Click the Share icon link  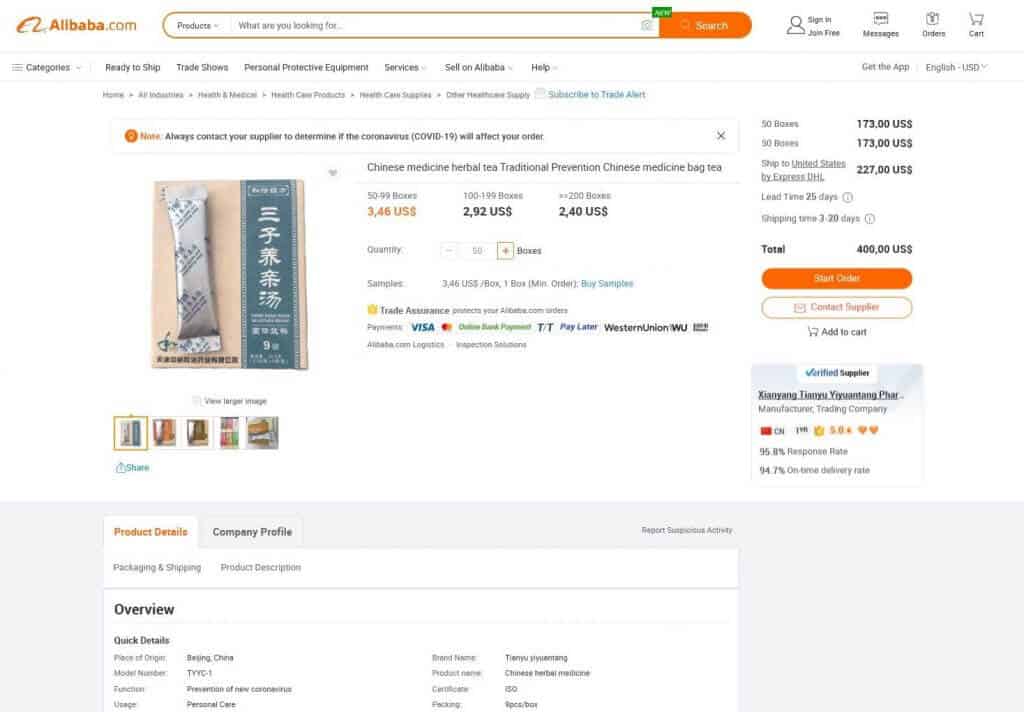[x=132, y=468]
